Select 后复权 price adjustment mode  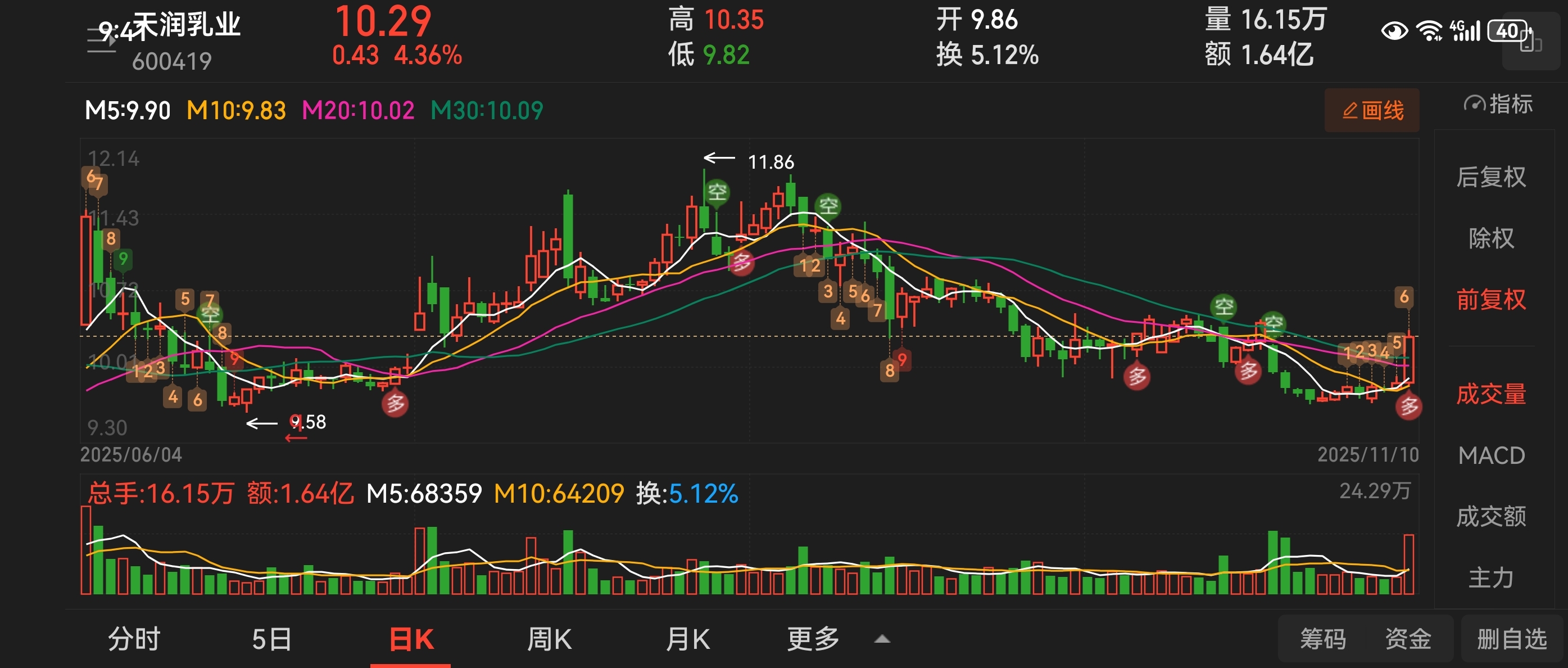pyautogui.click(x=1490, y=177)
